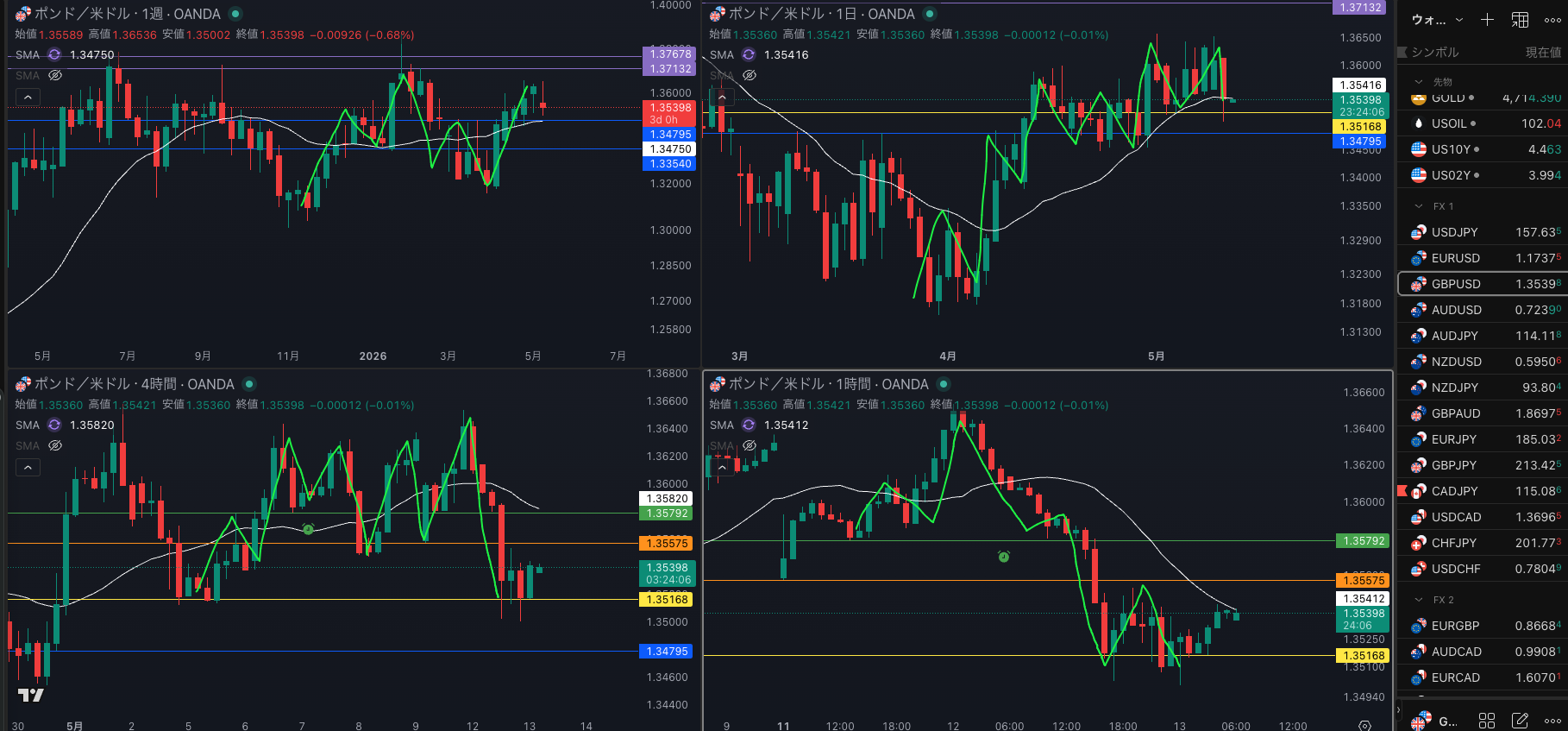Collapse the FX 1 watchlist group
The image size is (1568, 731).
(x=1419, y=206)
